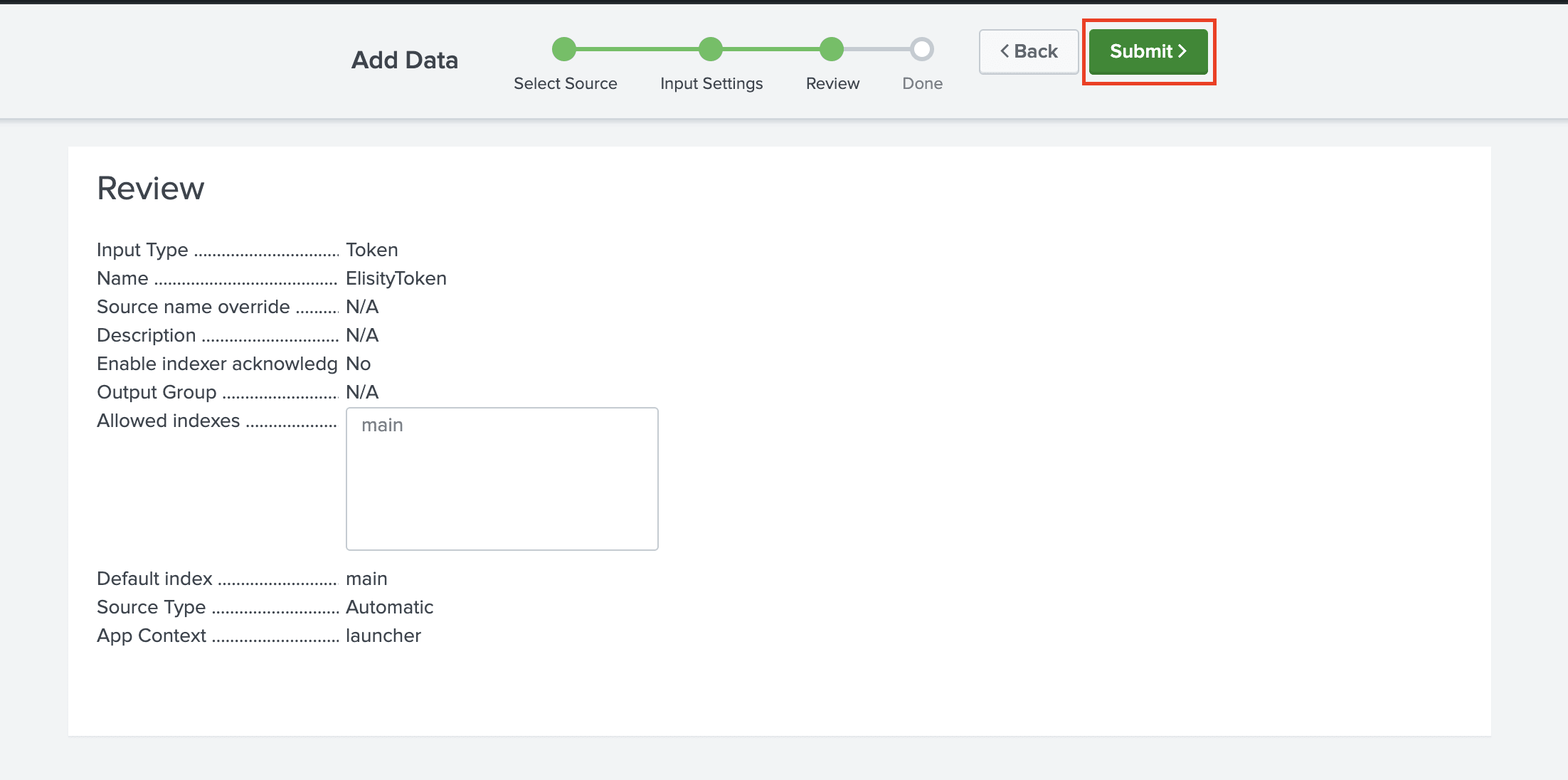This screenshot has width=1568, height=780.
Task: Click the Done step label
Action: [x=922, y=83]
